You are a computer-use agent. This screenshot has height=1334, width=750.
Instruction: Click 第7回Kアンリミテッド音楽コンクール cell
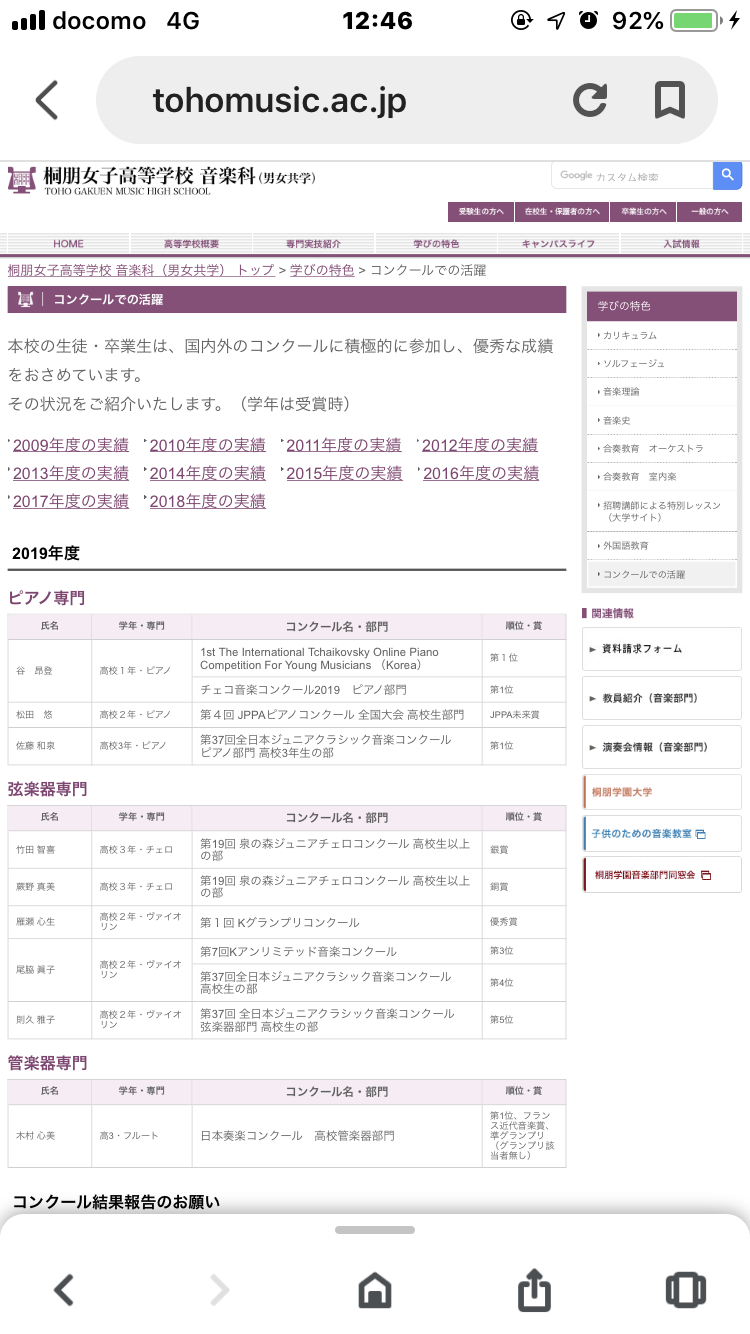coord(336,951)
